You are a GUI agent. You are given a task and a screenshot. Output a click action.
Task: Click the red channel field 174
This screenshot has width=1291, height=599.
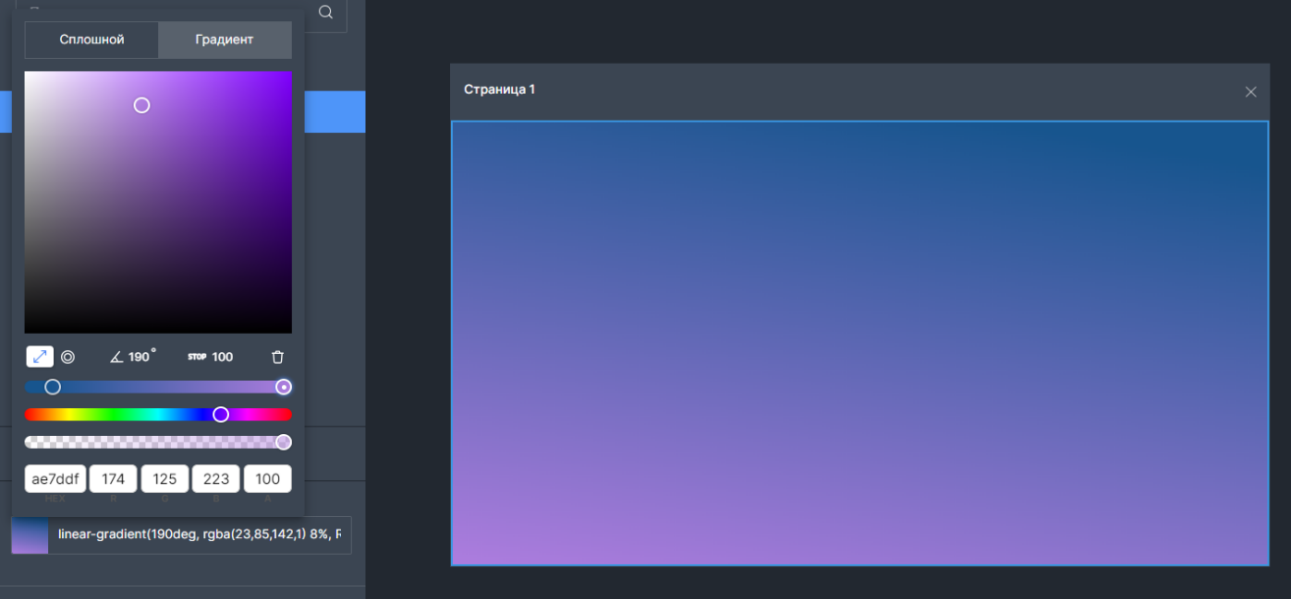click(x=113, y=479)
